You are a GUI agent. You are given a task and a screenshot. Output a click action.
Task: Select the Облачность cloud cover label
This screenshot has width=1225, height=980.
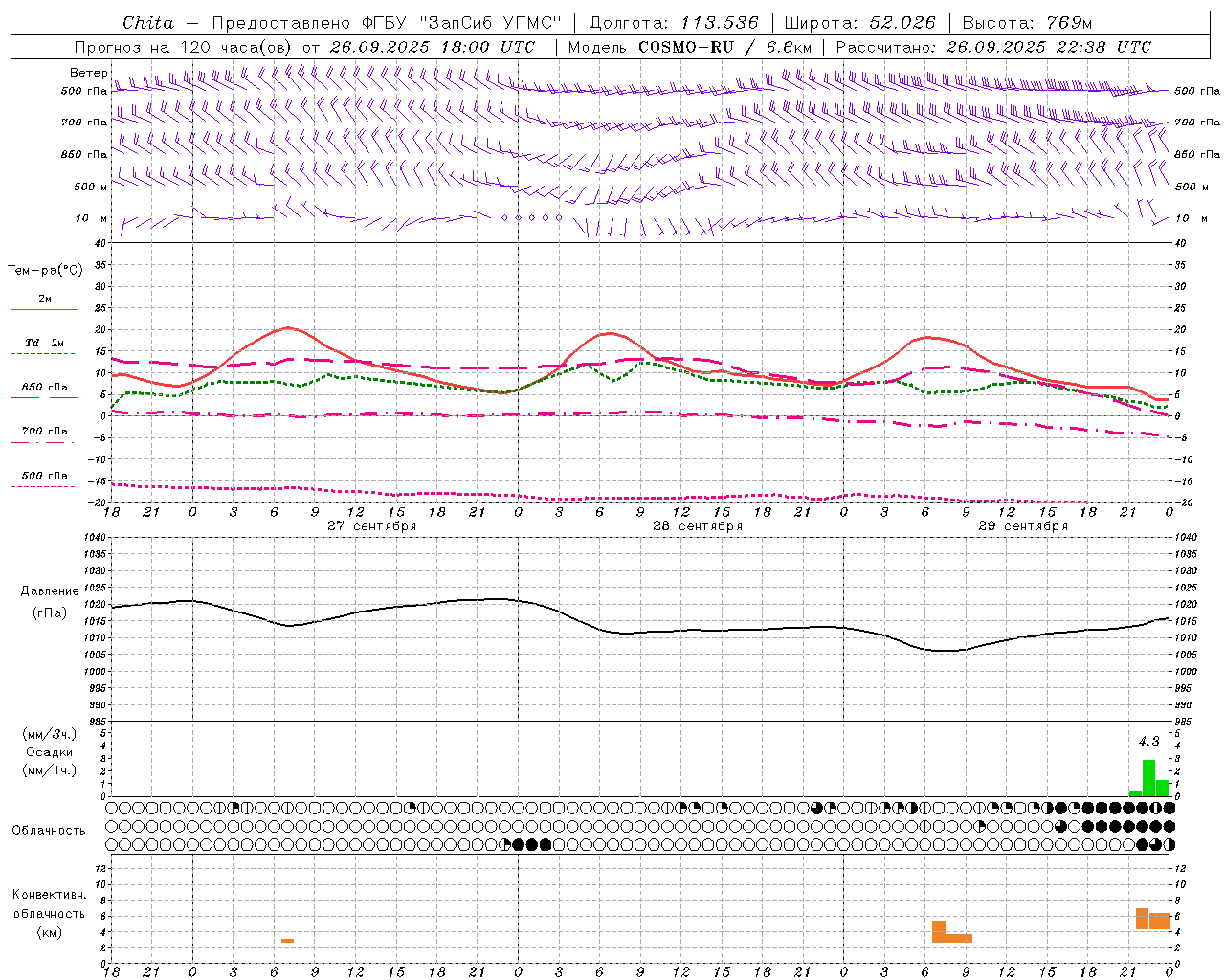49,830
